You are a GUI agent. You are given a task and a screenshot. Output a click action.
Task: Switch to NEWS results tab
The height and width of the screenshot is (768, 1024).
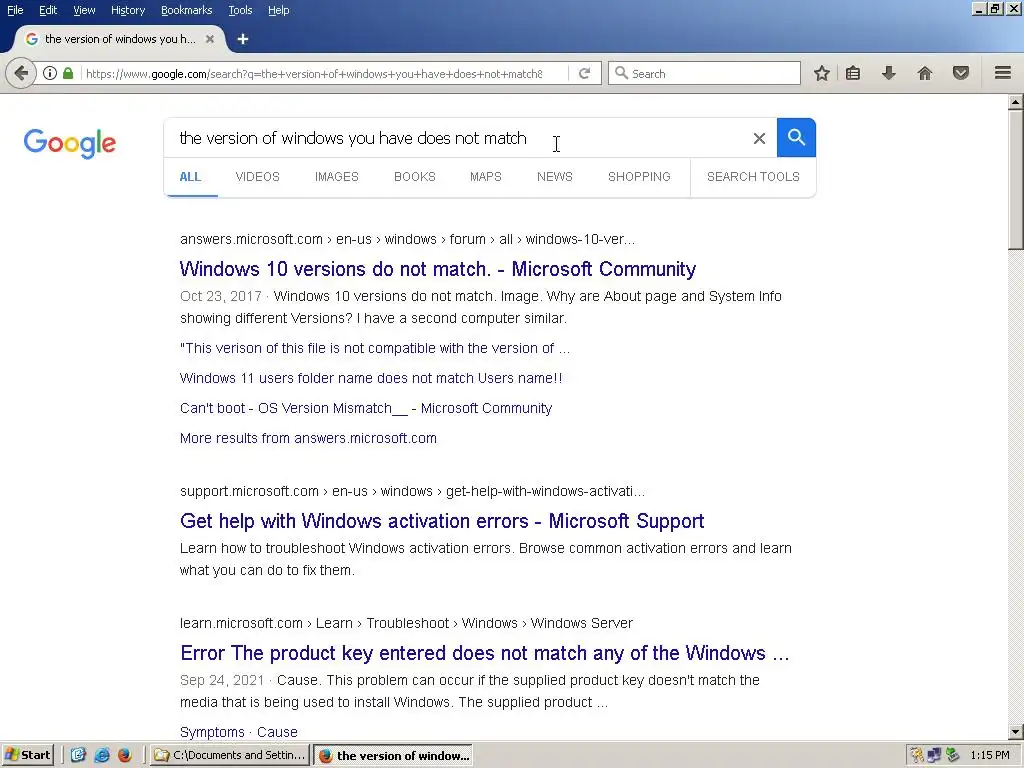(x=554, y=176)
